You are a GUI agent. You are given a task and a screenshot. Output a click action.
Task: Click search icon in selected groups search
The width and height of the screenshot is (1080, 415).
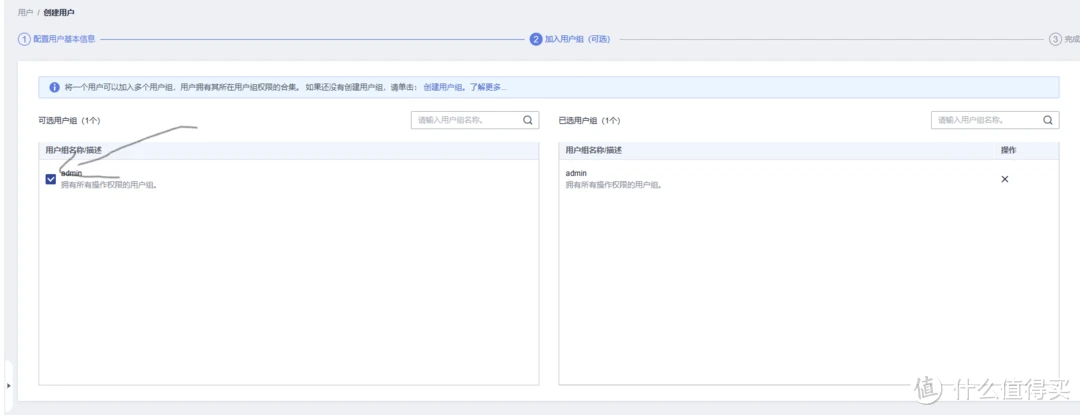pyautogui.click(x=1048, y=120)
